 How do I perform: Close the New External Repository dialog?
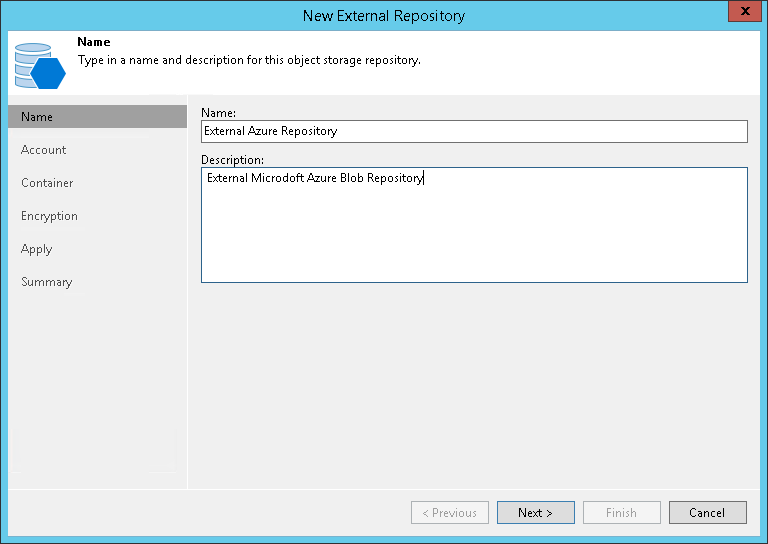tap(742, 15)
